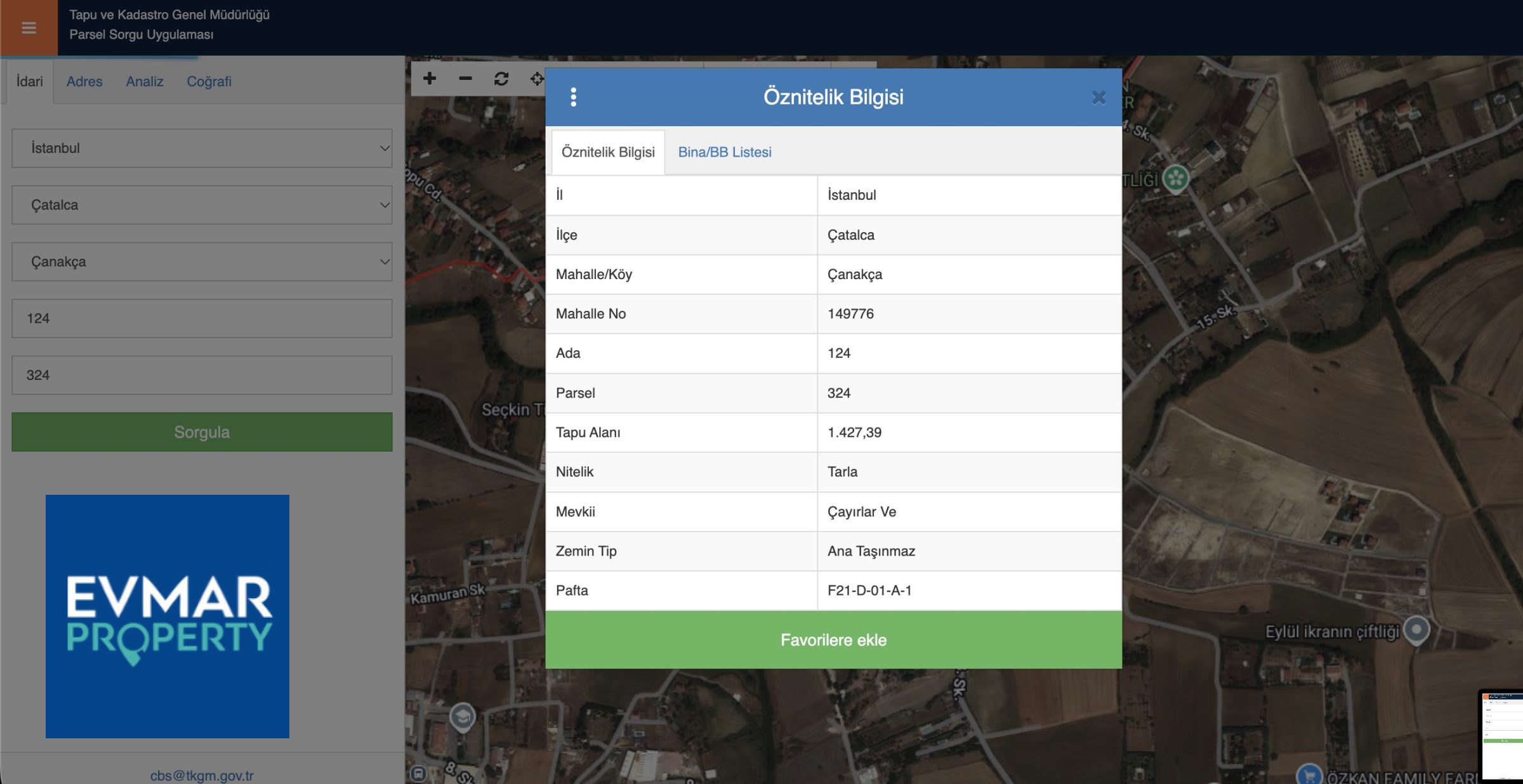Open the Analiz tab

145,81
